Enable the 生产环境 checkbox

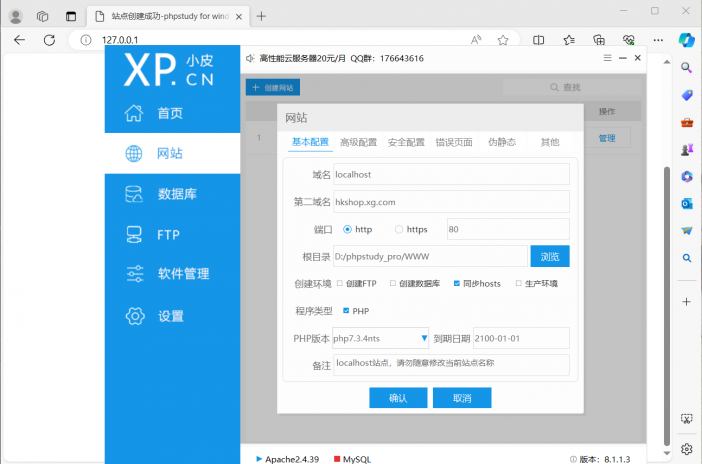518,283
